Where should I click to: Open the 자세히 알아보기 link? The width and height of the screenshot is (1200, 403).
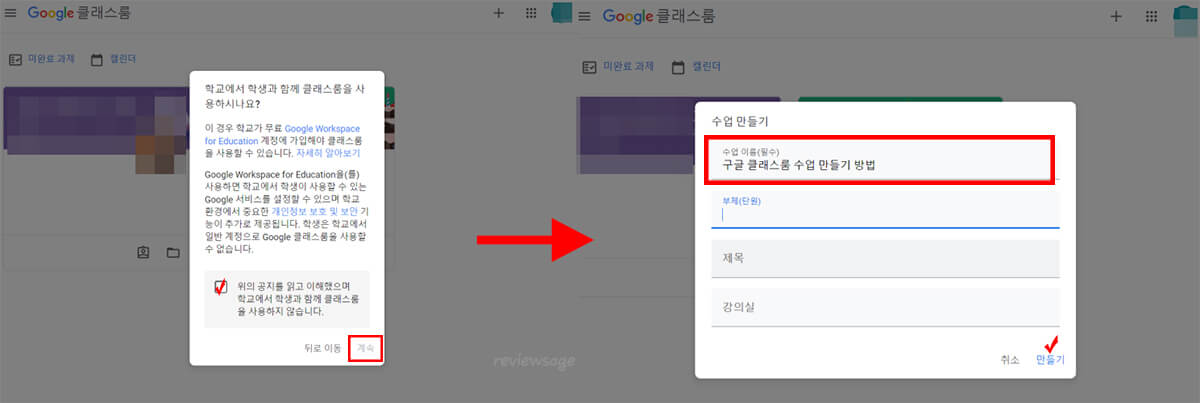327,154
